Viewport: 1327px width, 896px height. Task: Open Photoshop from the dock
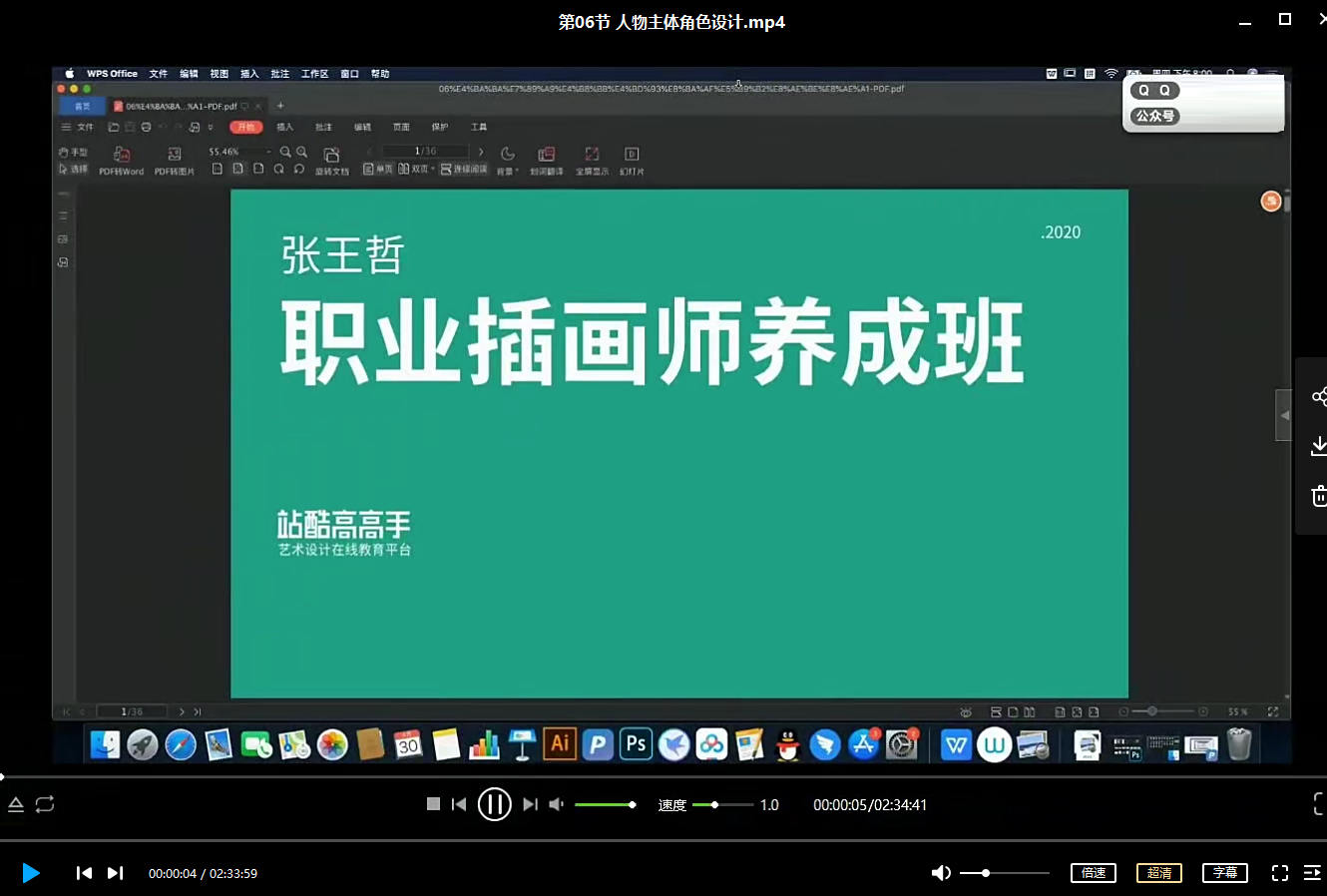[x=636, y=744]
